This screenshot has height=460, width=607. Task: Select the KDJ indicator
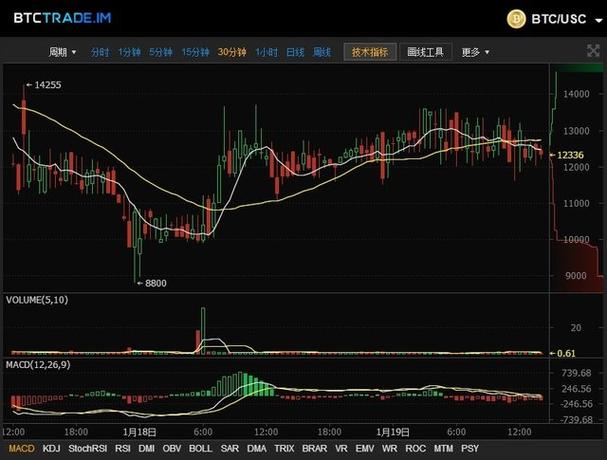51,448
